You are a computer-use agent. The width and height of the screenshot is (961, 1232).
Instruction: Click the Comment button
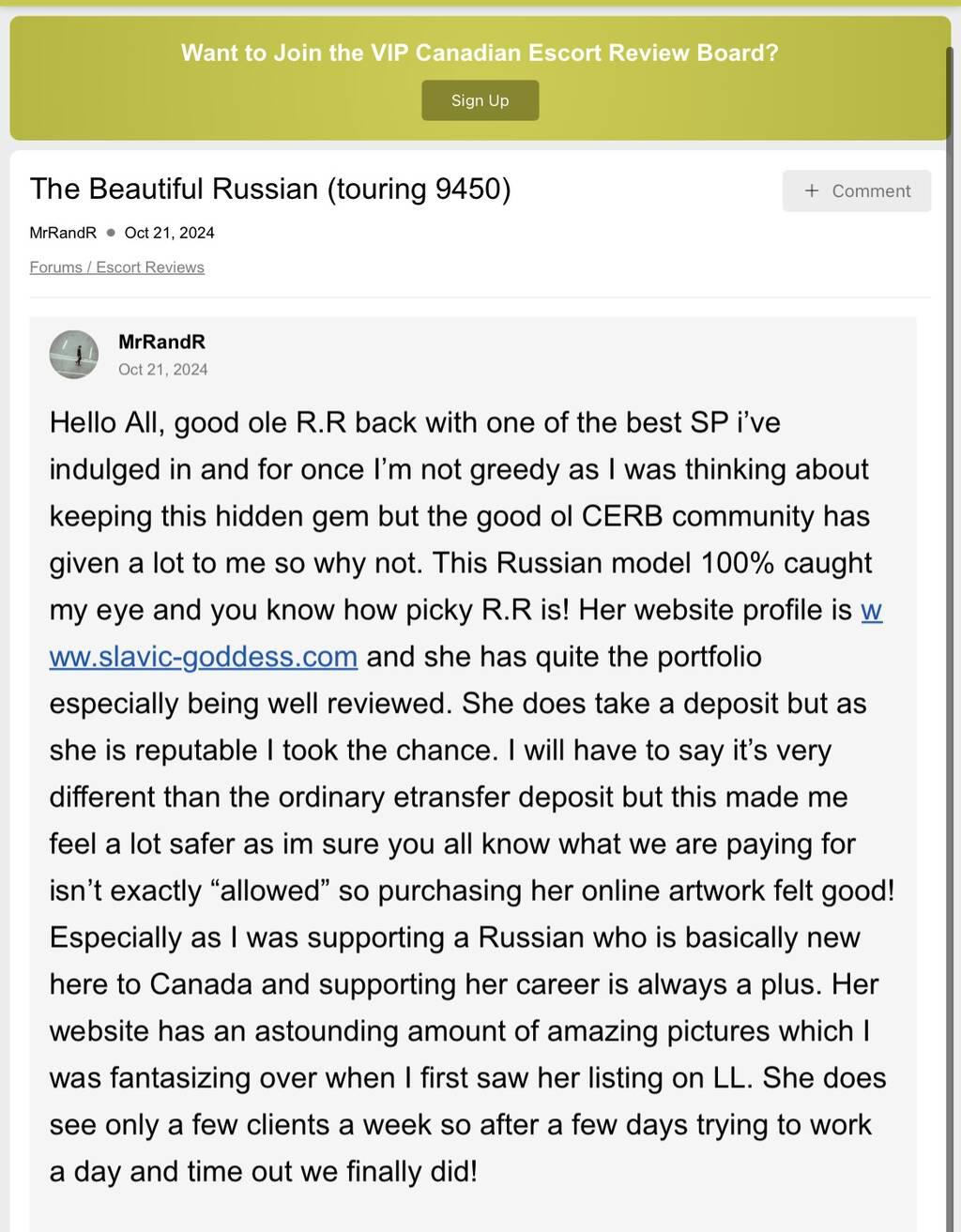[x=857, y=190]
